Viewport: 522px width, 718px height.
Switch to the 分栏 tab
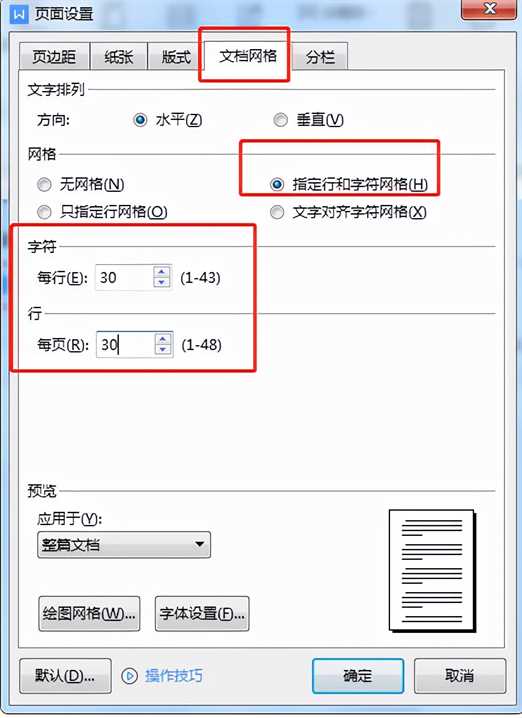[320, 57]
